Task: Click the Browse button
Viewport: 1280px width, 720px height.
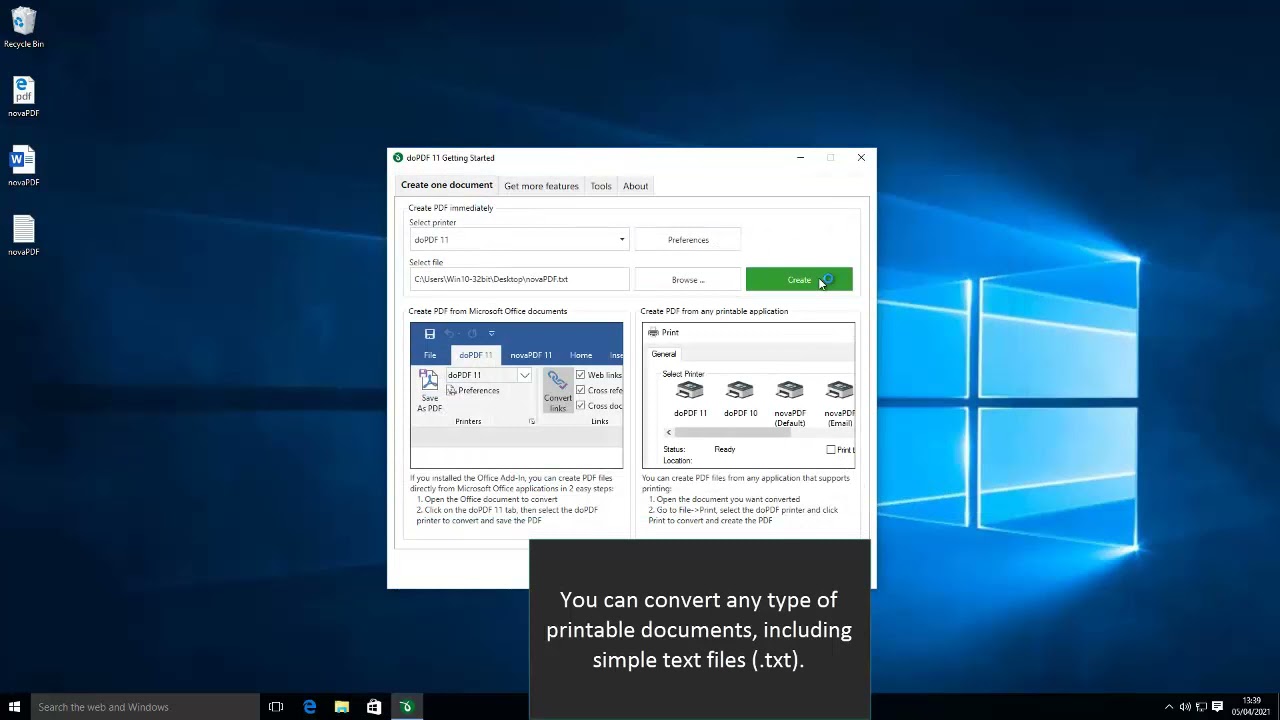Action: point(688,280)
